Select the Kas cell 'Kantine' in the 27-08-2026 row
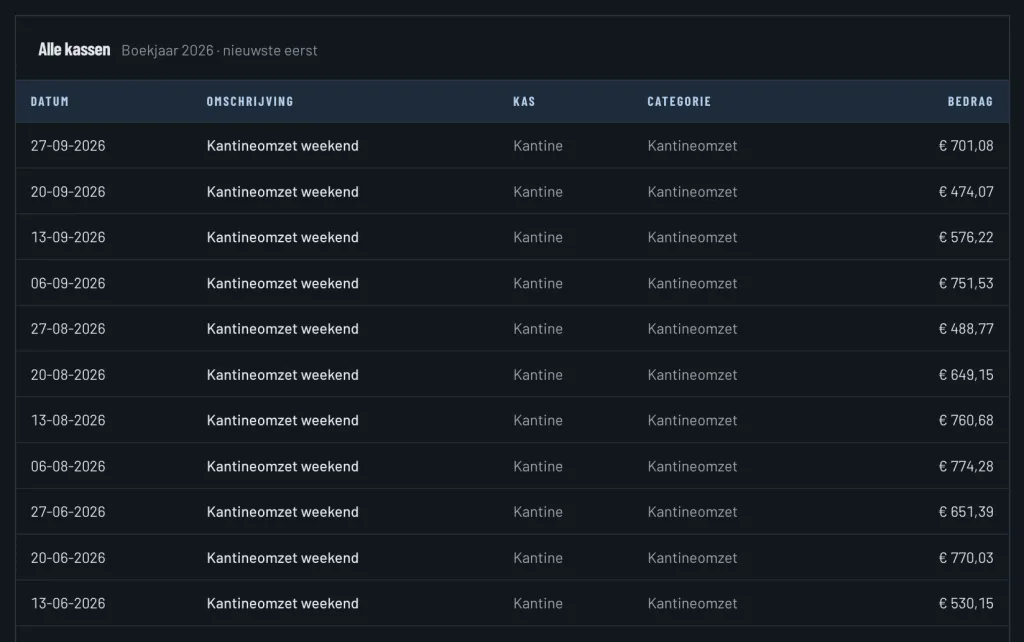 click(x=537, y=329)
